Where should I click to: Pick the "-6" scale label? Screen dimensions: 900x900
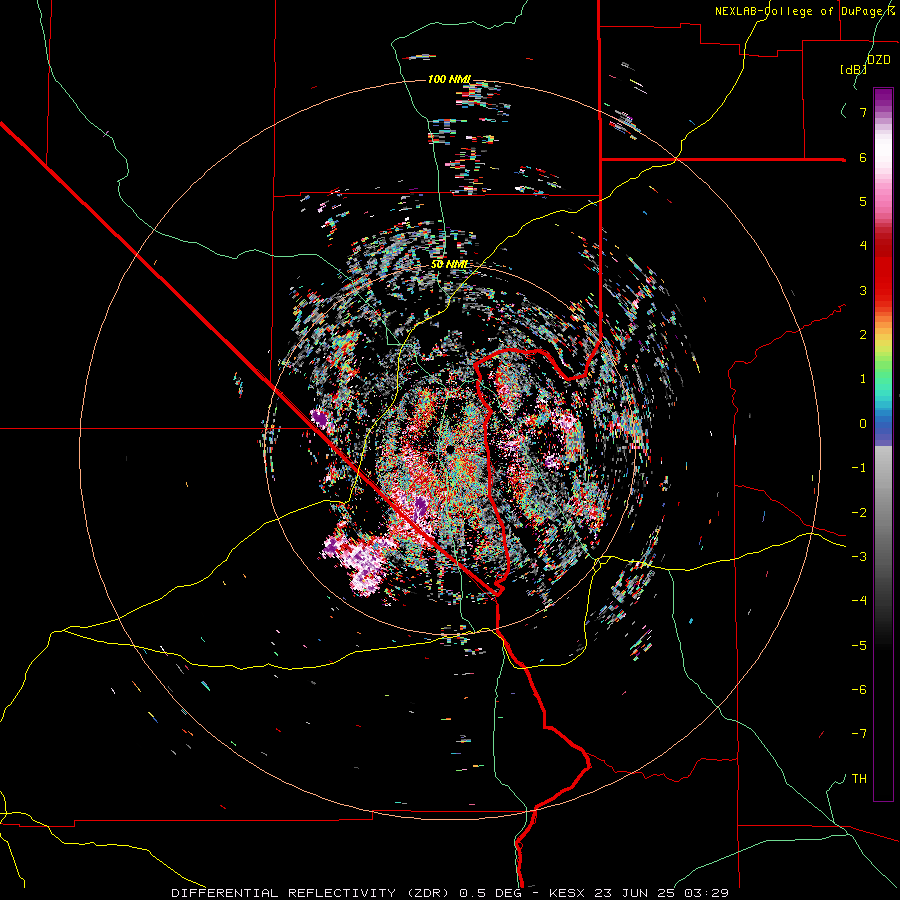click(x=859, y=690)
